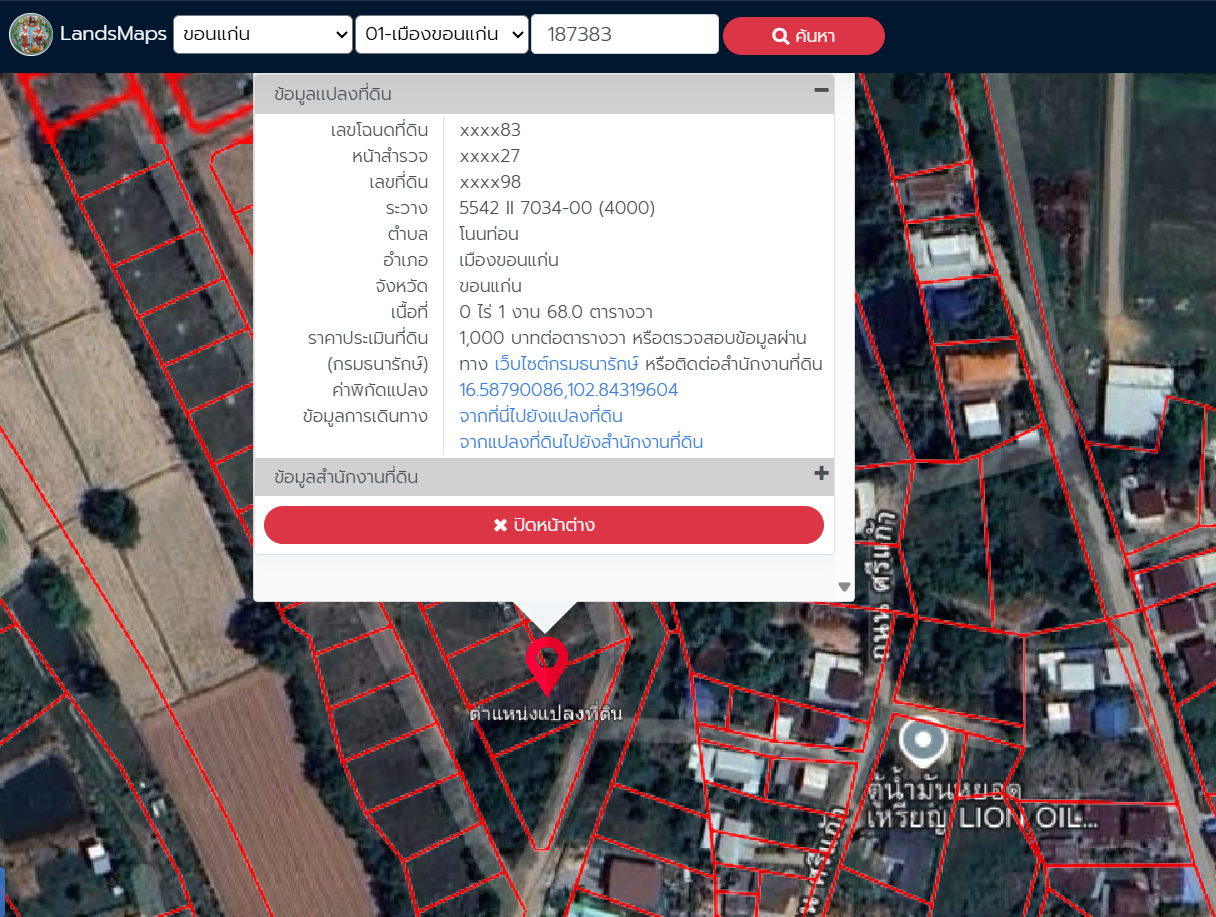Click the LandsMaps round emblem logo
Image resolution: width=1216 pixels, height=917 pixels.
tap(31, 35)
